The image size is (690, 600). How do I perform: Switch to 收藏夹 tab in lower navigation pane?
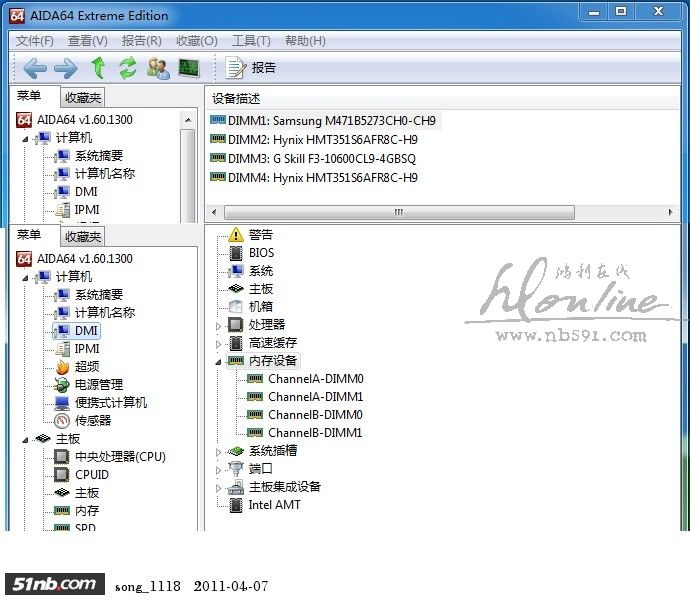pyautogui.click(x=83, y=237)
